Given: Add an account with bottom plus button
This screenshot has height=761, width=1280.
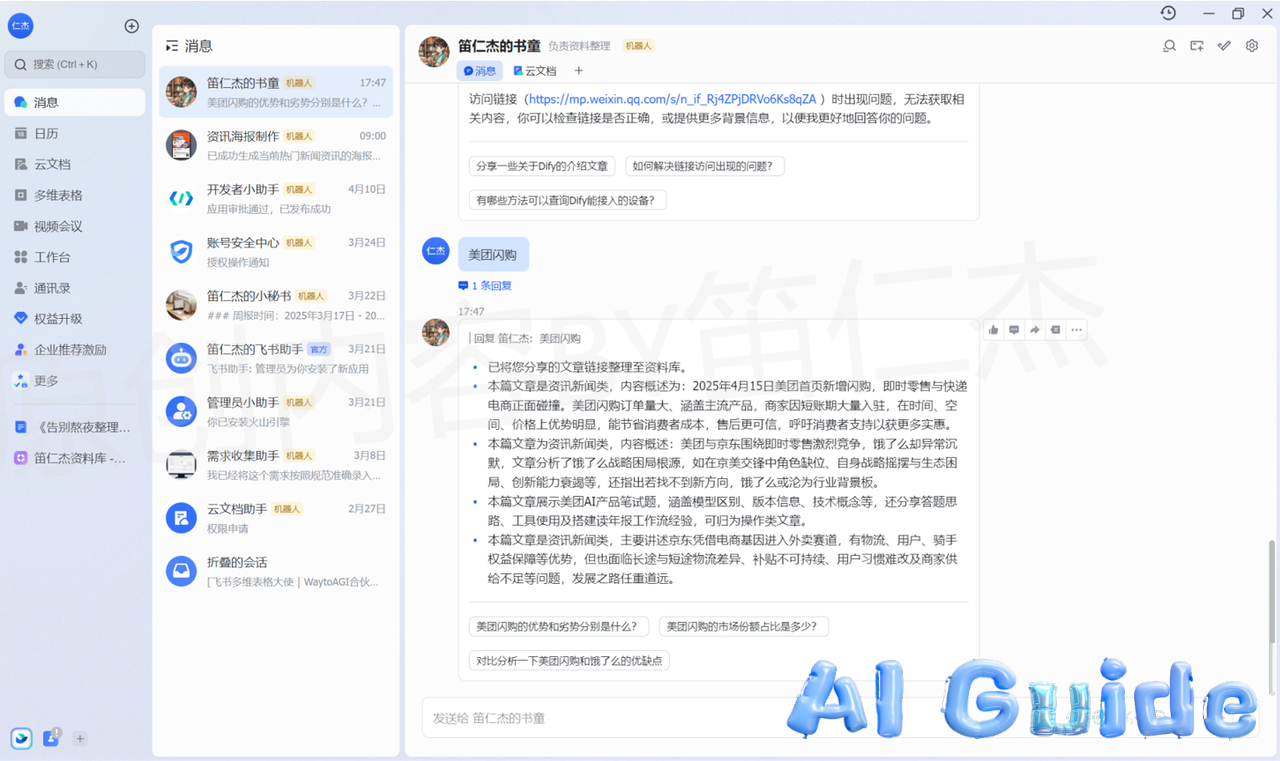Looking at the screenshot, I should click(80, 739).
